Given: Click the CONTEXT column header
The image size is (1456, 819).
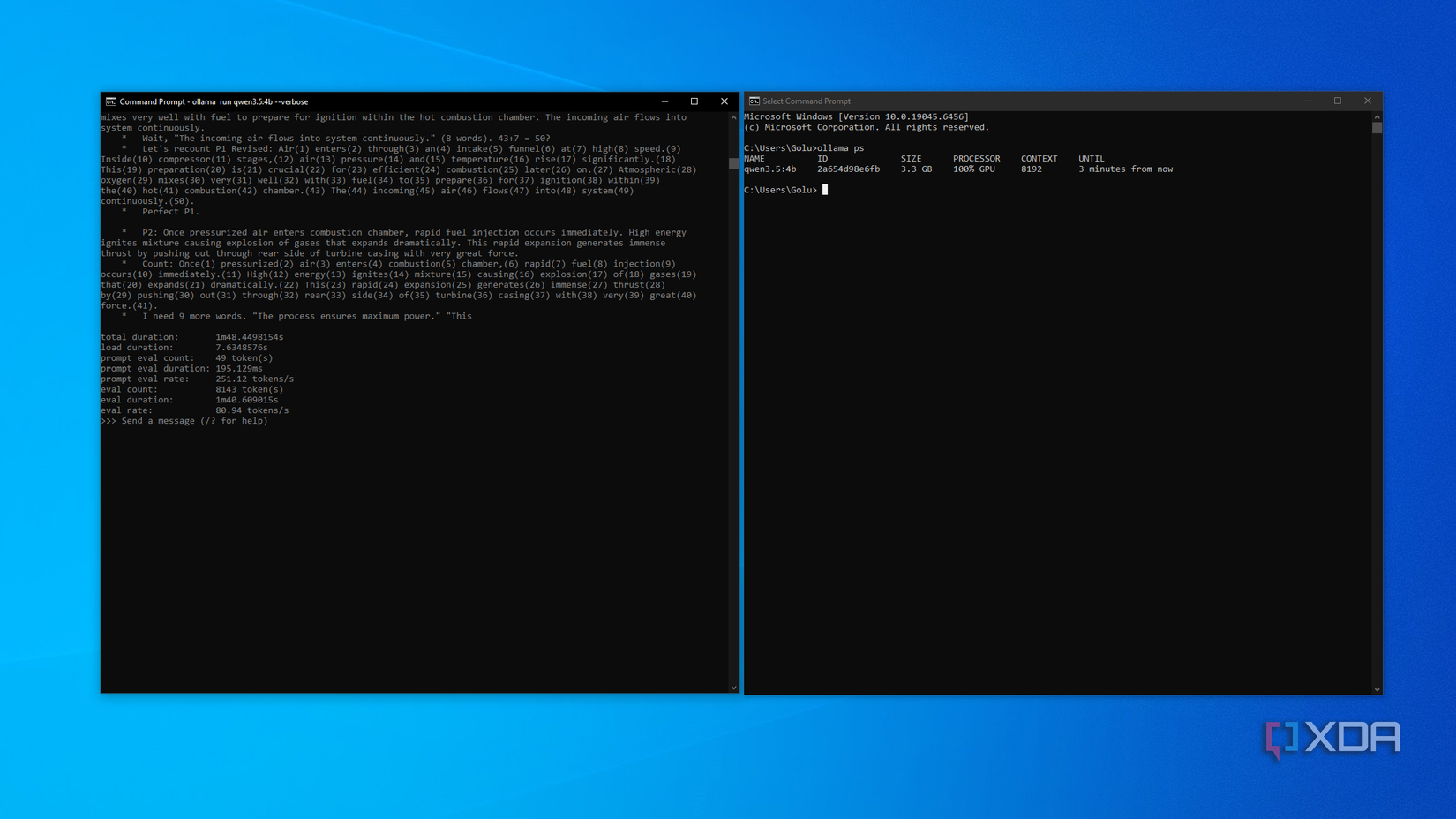Looking at the screenshot, I should coord(1039,159).
